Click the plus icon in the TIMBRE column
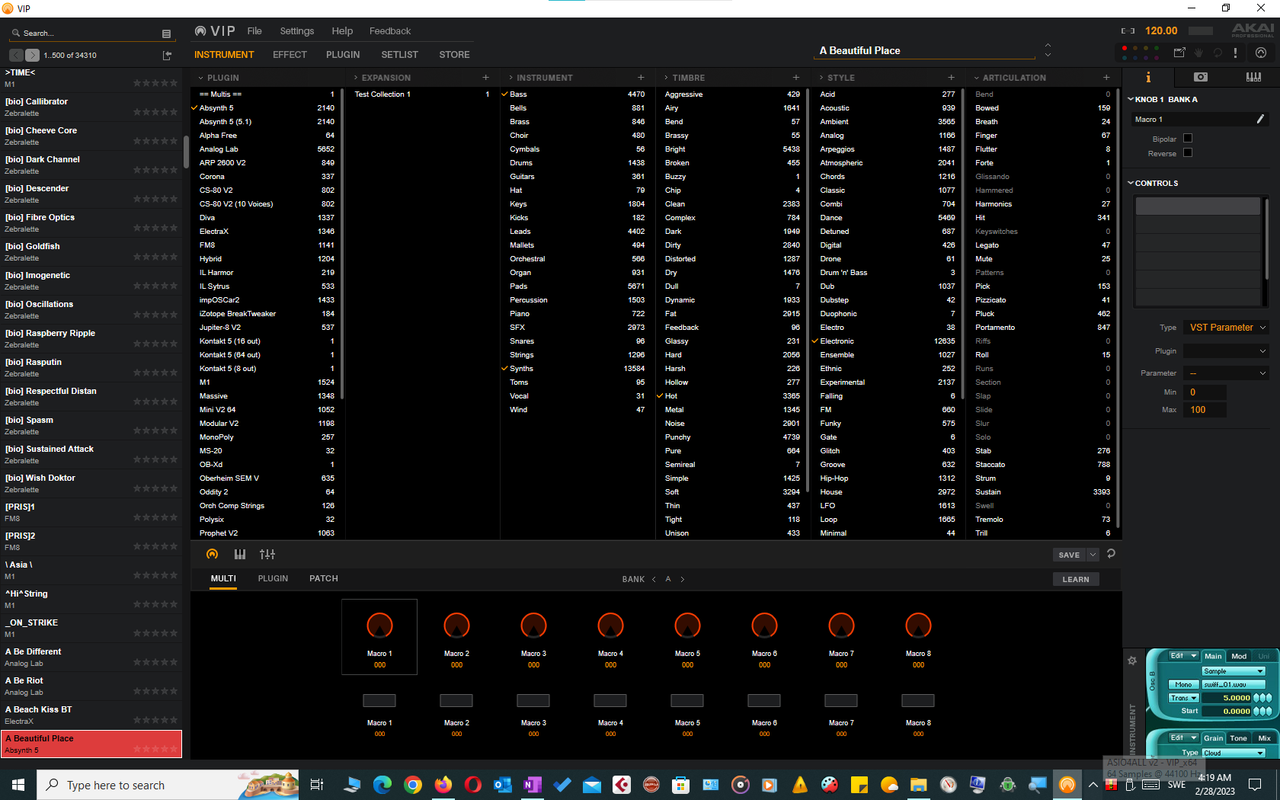Screen dimensions: 1280x800 pyautogui.click(x=796, y=77)
